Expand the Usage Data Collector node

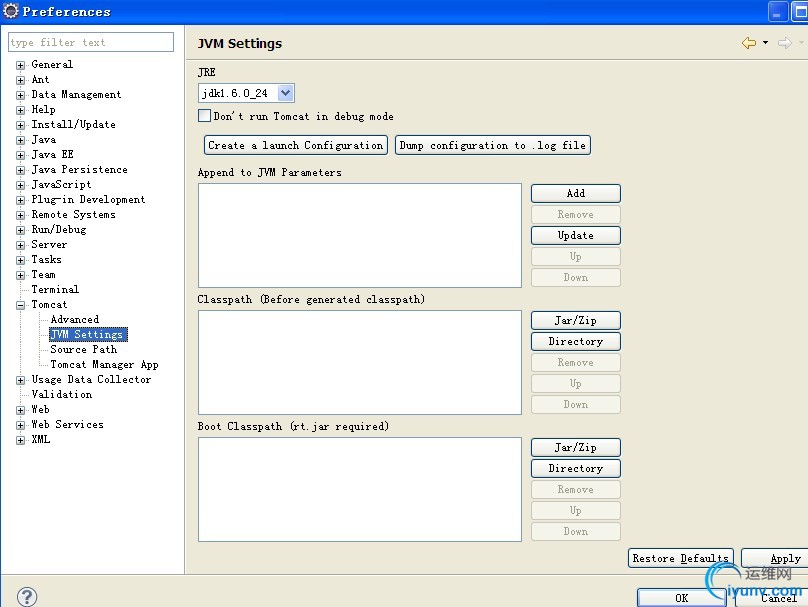click(x=21, y=380)
